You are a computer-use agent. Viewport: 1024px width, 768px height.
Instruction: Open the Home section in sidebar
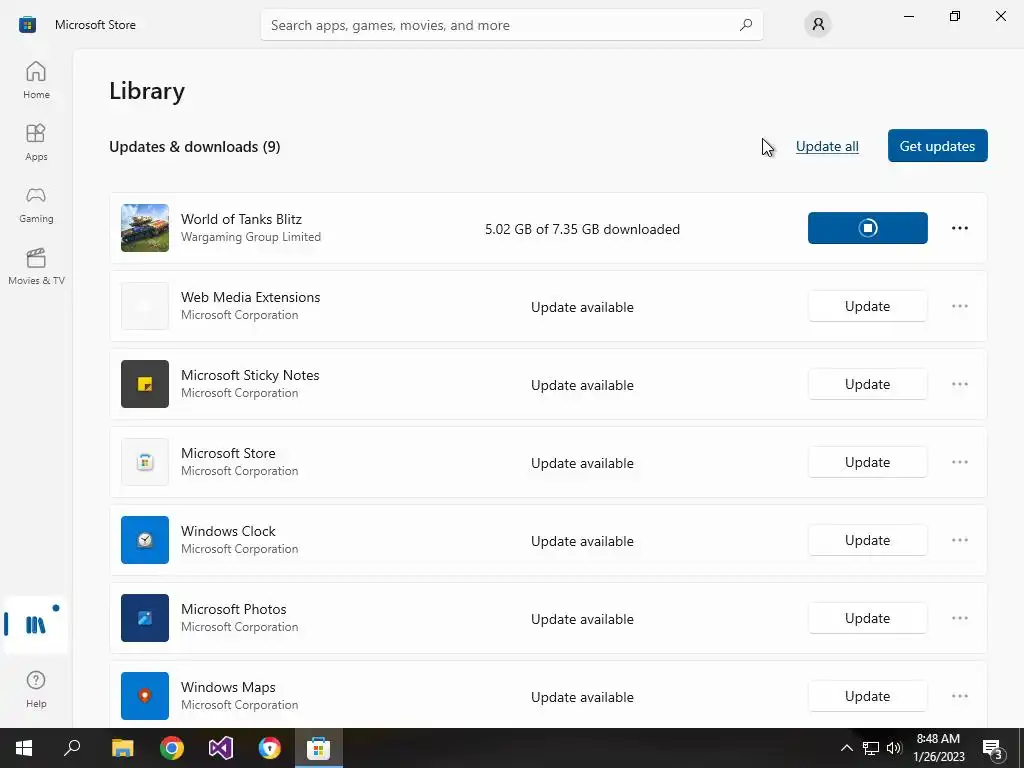36,80
